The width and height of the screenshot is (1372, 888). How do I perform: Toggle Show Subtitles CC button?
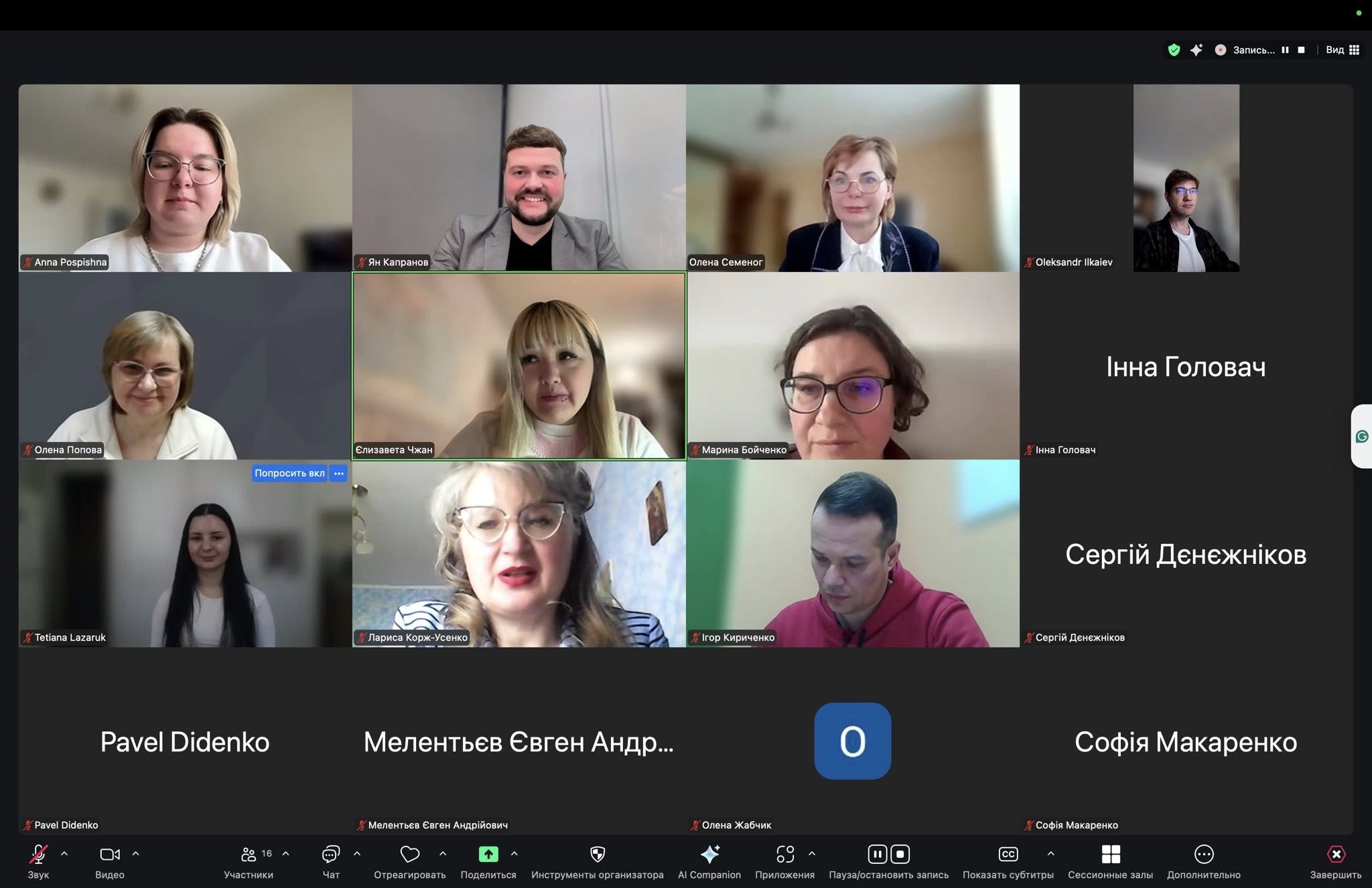(x=1008, y=855)
